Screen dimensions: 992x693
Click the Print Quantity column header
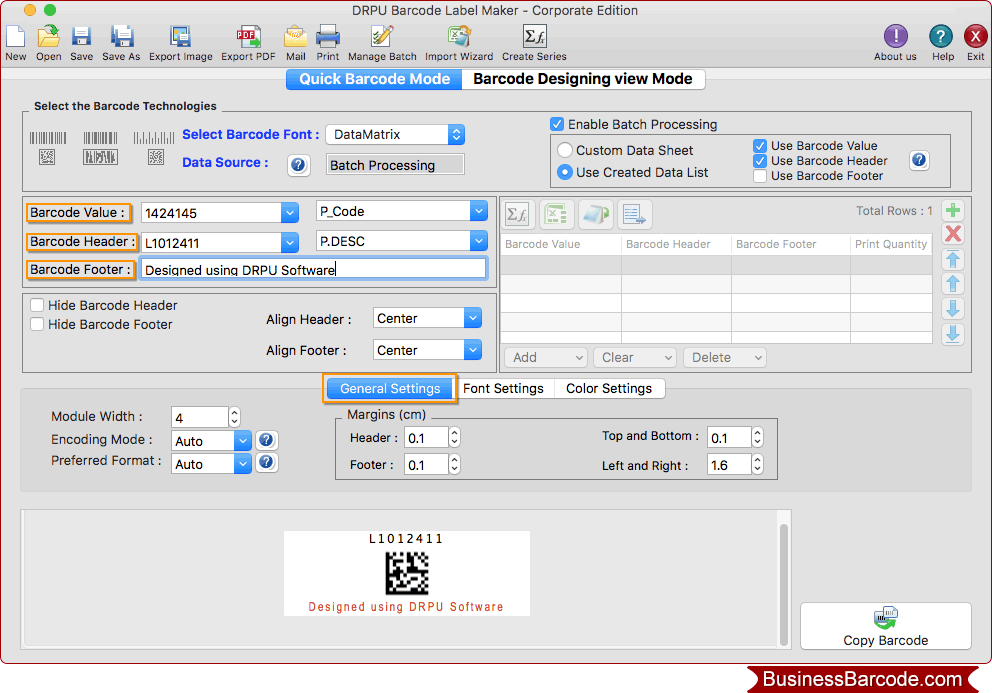(x=891, y=244)
